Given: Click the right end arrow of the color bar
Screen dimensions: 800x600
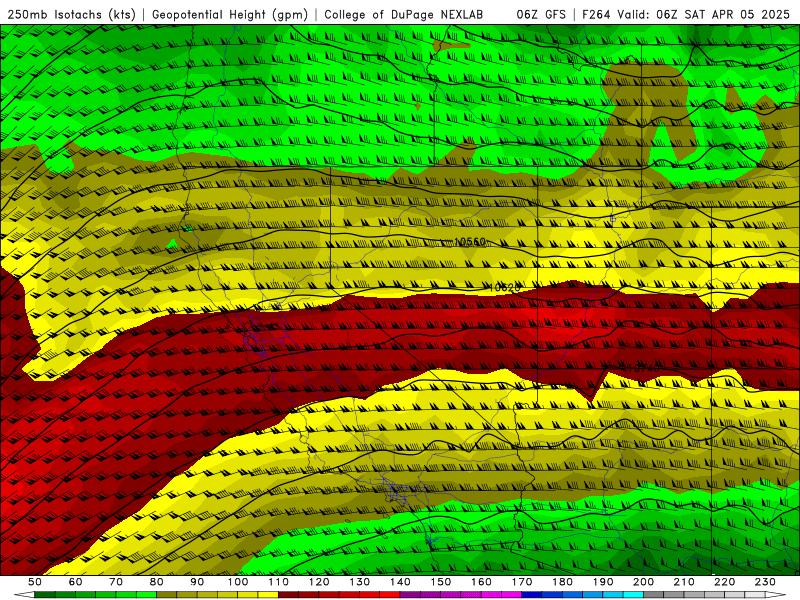Looking at the screenshot, I should 776,595.
